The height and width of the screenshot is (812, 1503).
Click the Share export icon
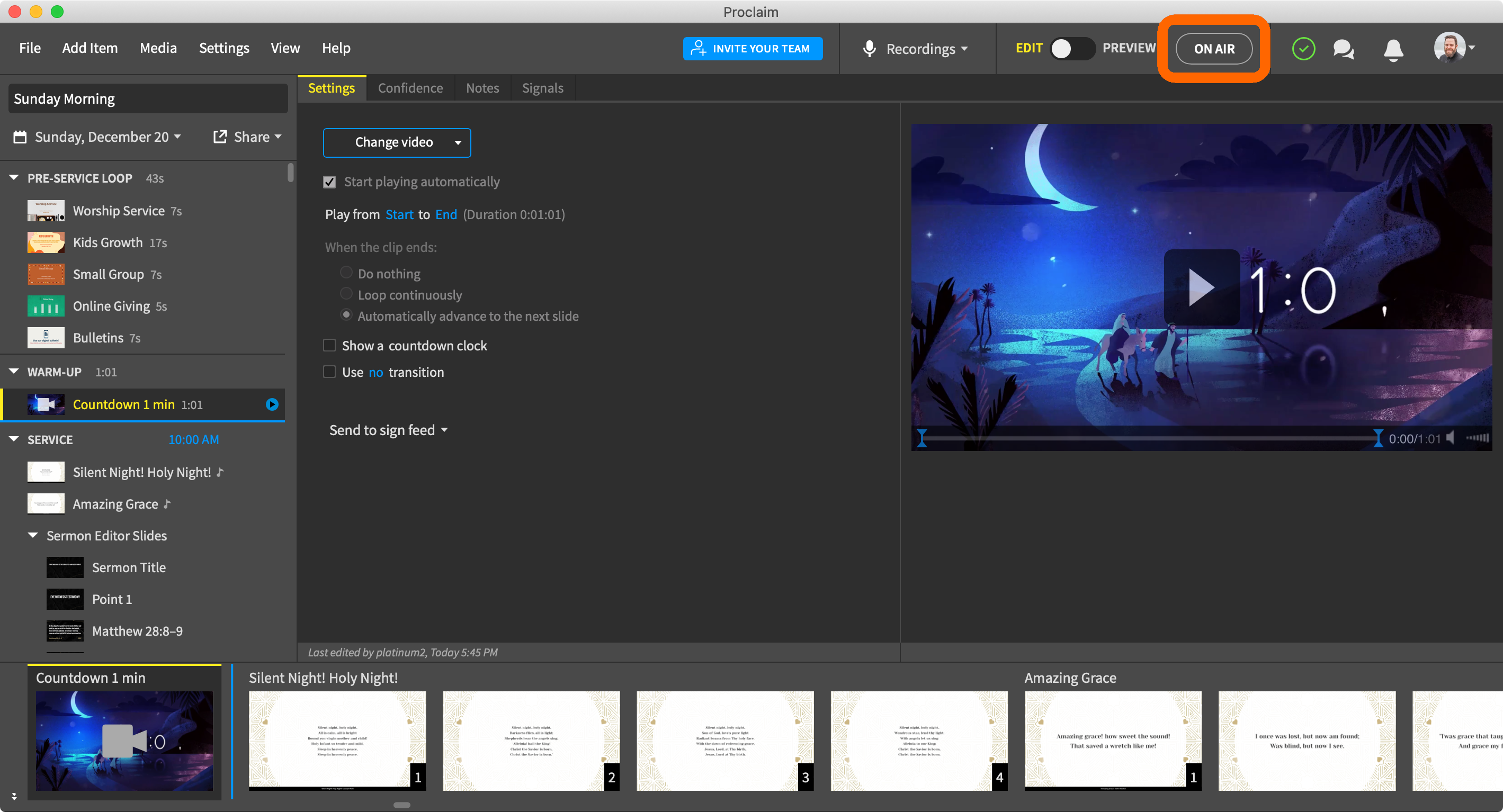coord(220,137)
